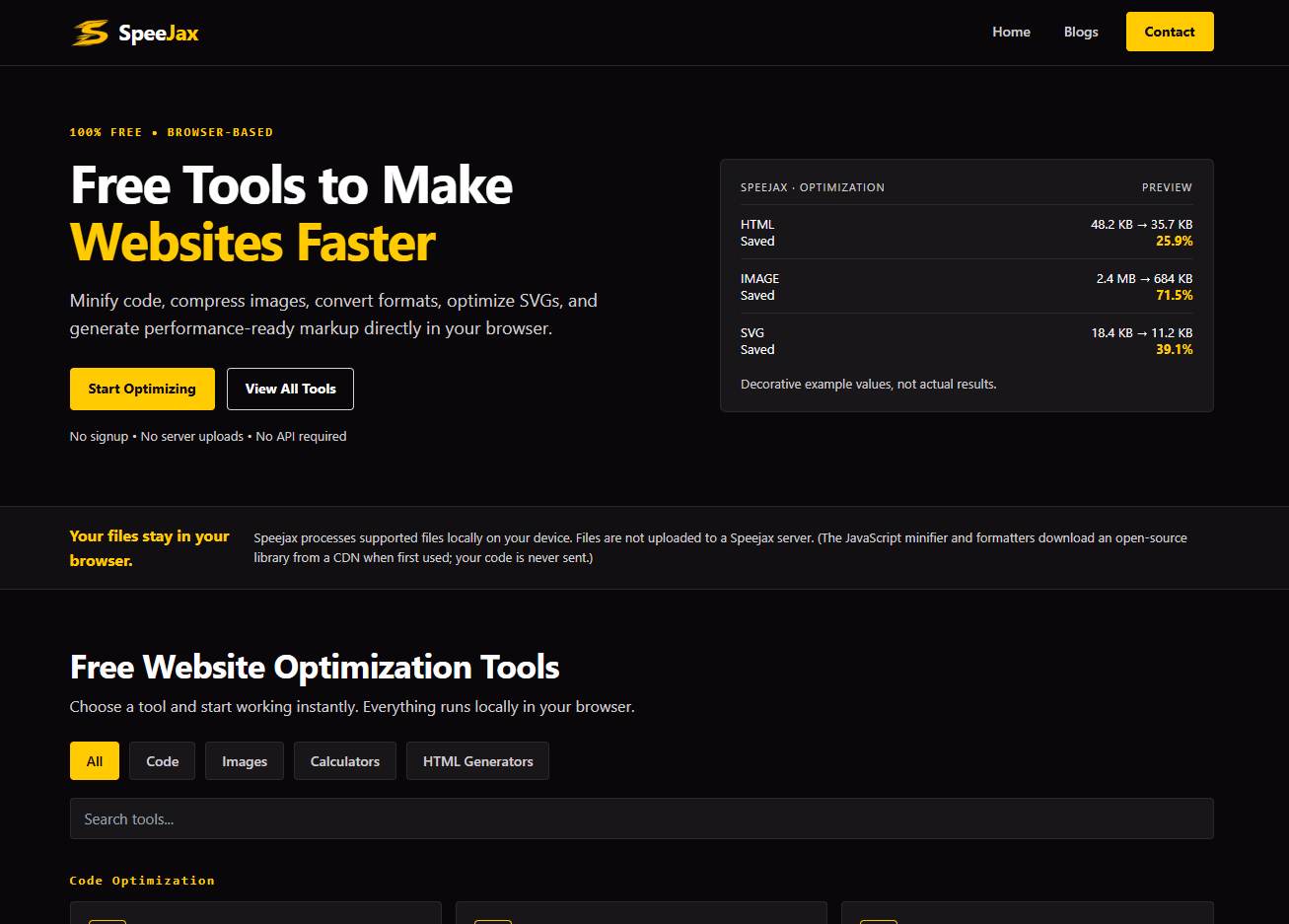Click the Start Optimizing button
Image resolution: width=1289 pixels, height=924 pixels.
pos(142,389)
